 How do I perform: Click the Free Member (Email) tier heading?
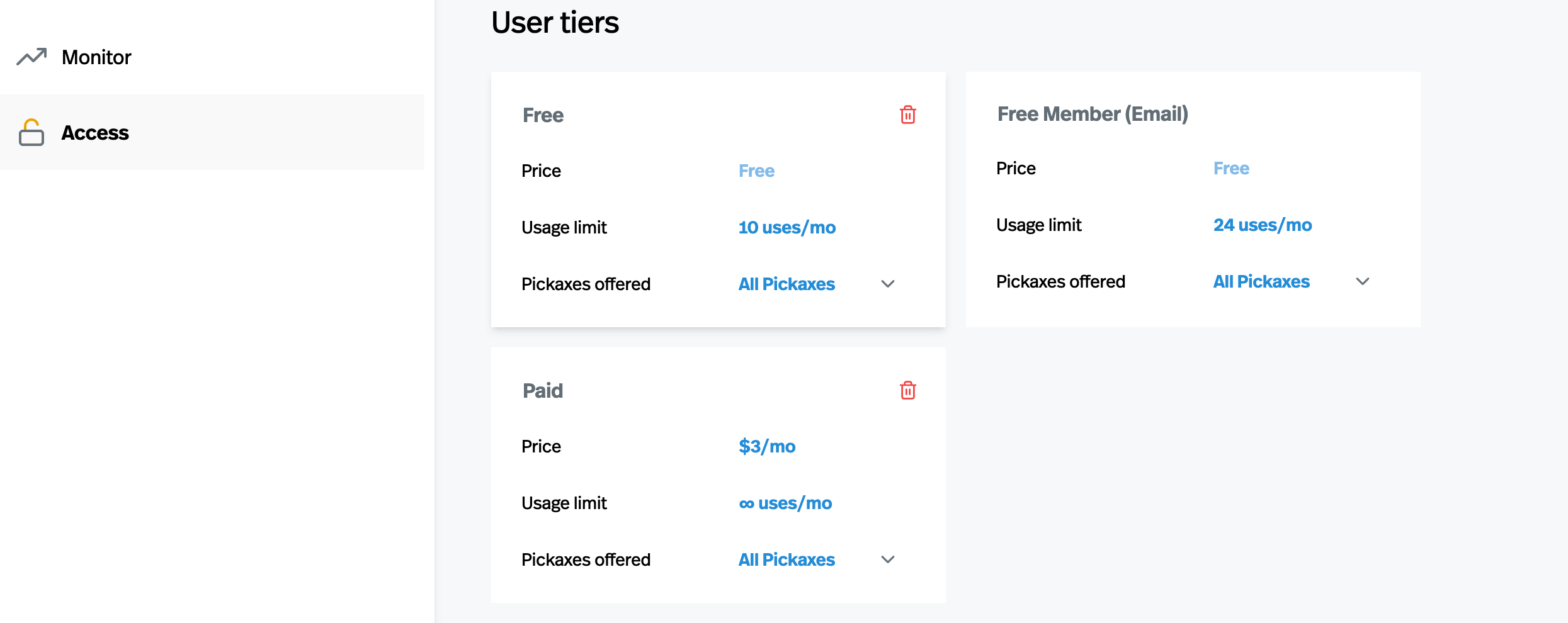[1093, 114]
